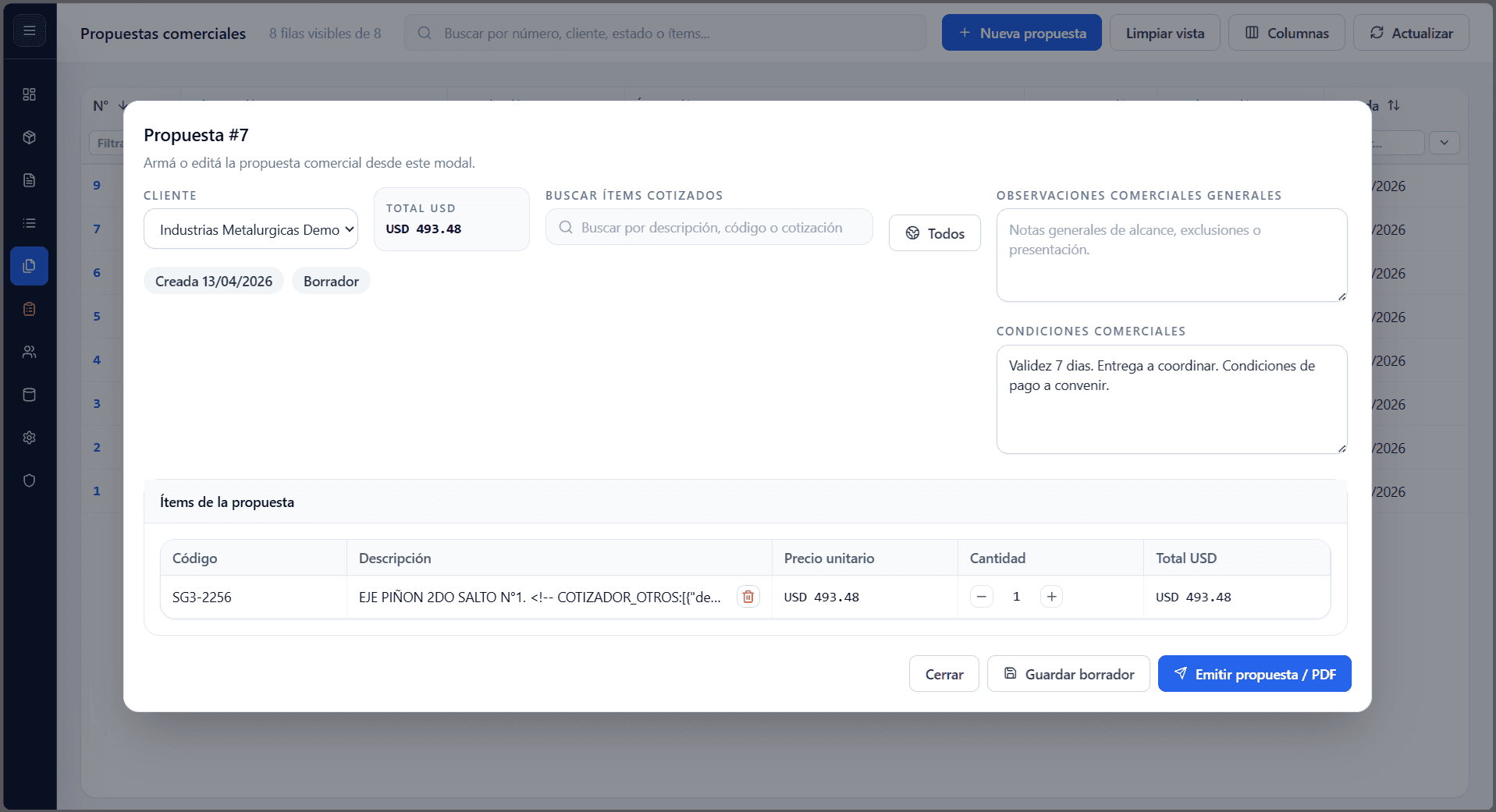The height and width of the screenshot is (812, 1496).
Task: Open proposal number 3 in background table
Action: click(97, 404)
